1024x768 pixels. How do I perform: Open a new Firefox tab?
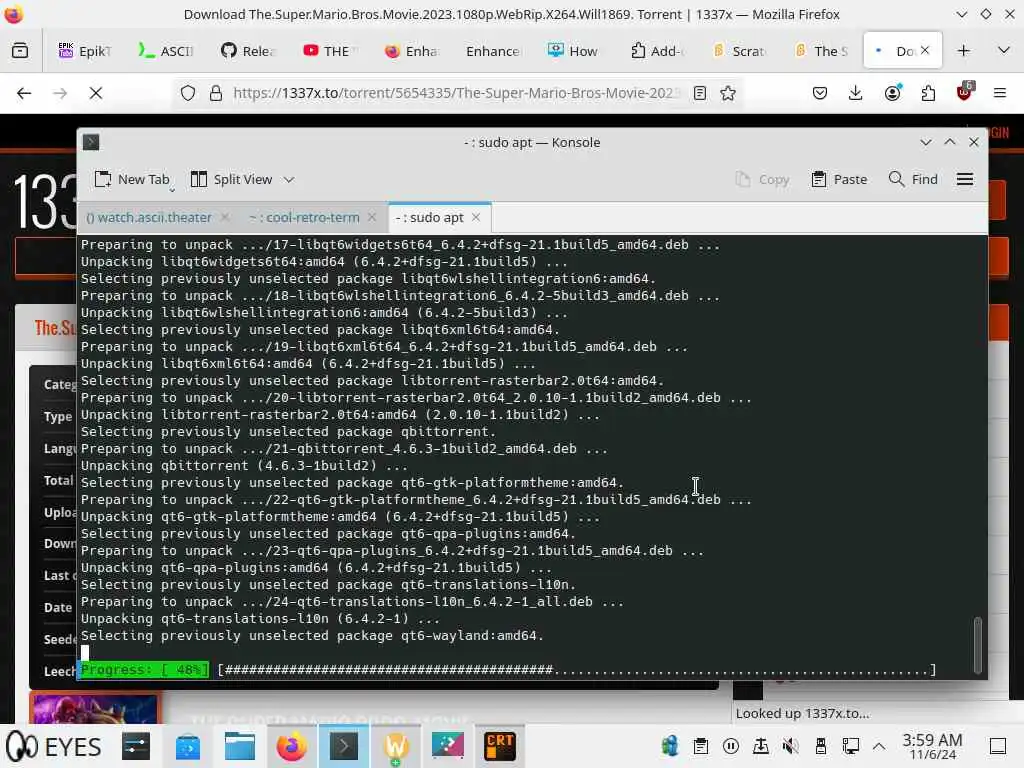tap(963, 50)
